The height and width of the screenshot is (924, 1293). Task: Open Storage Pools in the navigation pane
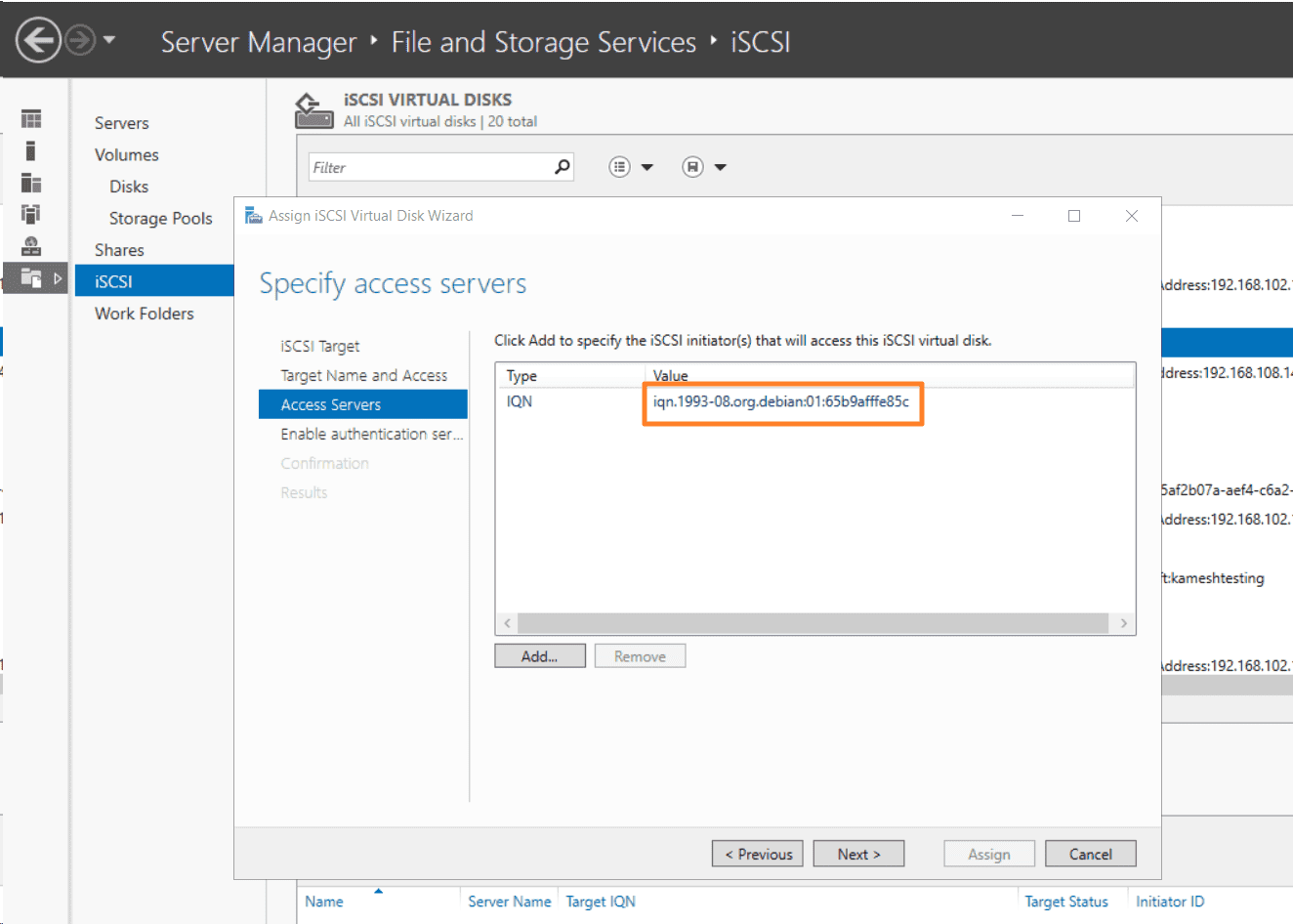[160, 218]
